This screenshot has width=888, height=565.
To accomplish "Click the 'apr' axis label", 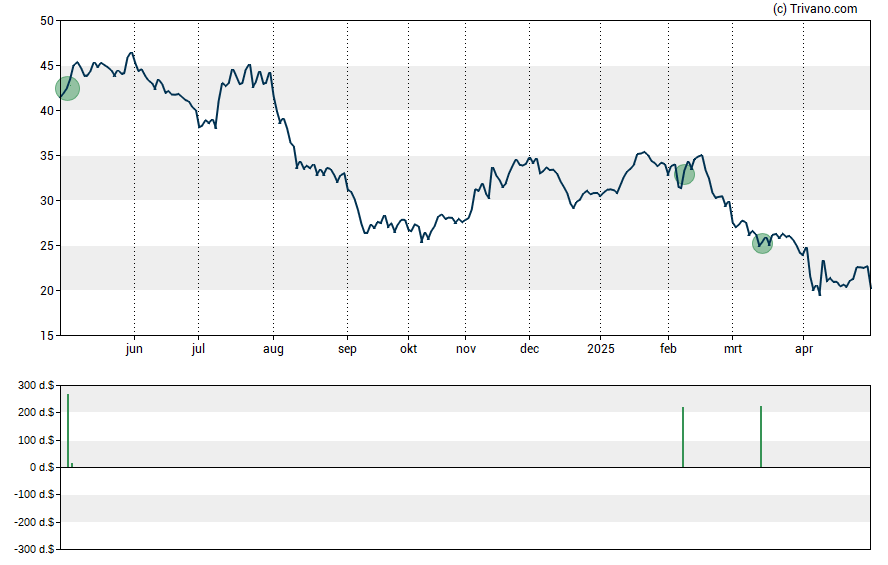I will (x=804, y=349).
